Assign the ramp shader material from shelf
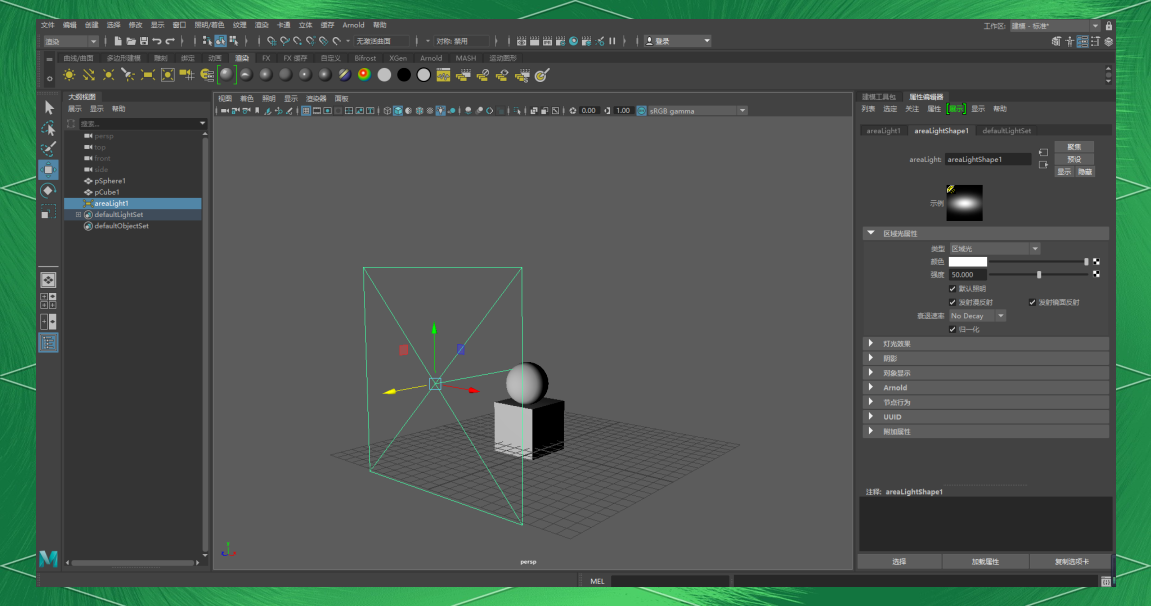Viewport: 1151px width, 606px height. click(x=364, y=75)
